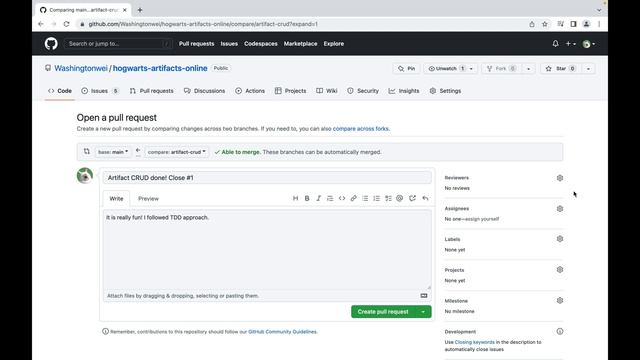Click the Markdown supported icon below the editor
This screenshot has height=360, width=640.
[x=424, y=296]
